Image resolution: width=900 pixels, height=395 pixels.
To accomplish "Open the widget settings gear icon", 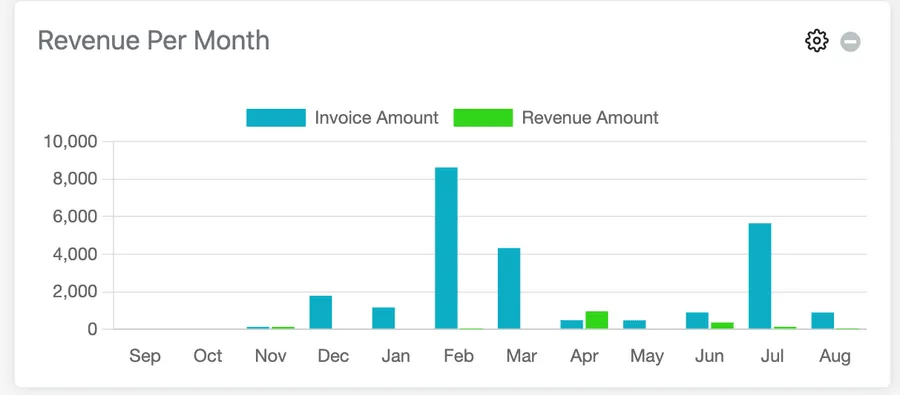I will coord(816,41).
